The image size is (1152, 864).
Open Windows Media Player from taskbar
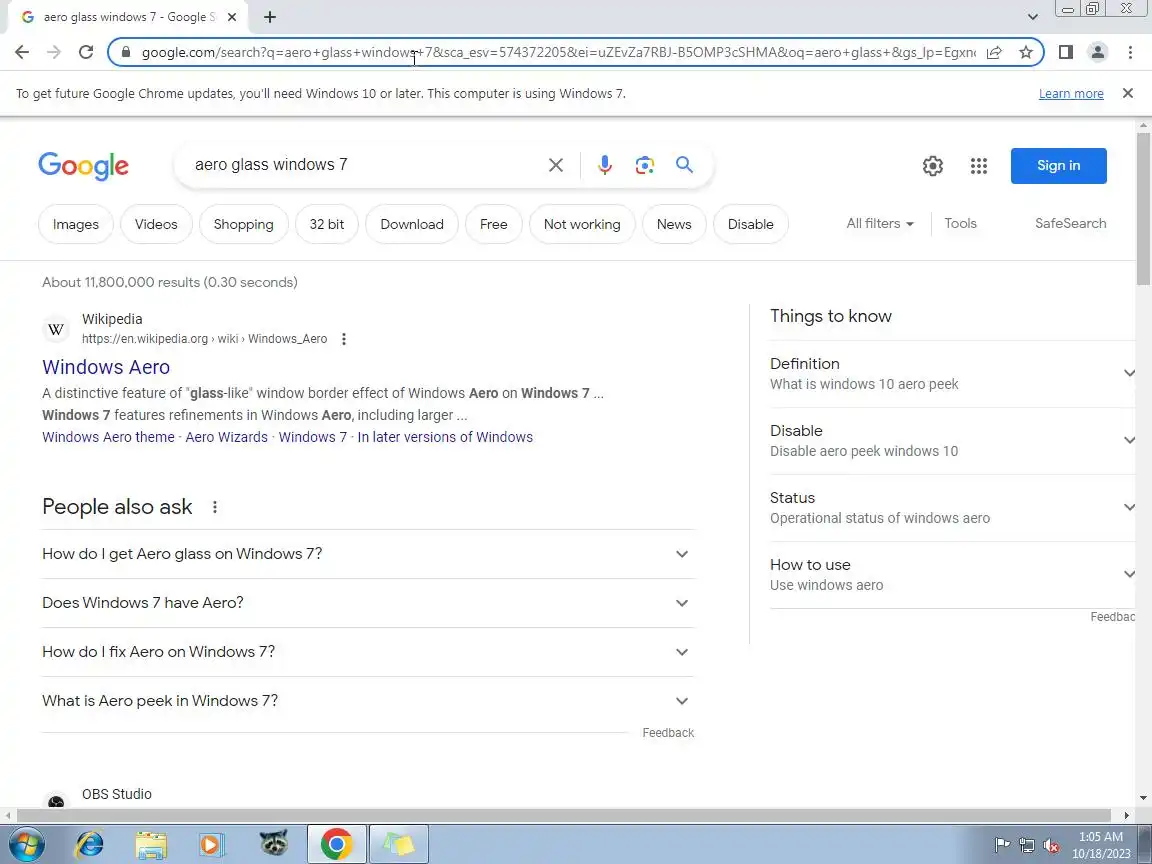(212, 844)
